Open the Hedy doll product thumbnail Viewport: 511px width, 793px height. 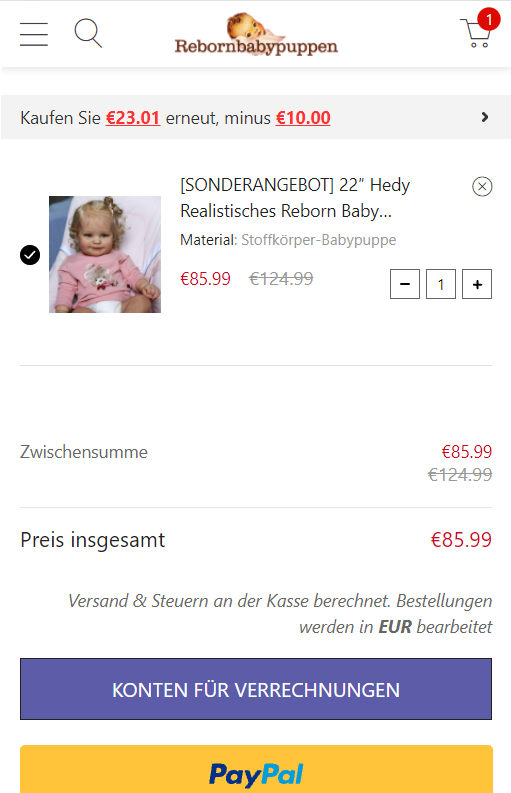105,254
